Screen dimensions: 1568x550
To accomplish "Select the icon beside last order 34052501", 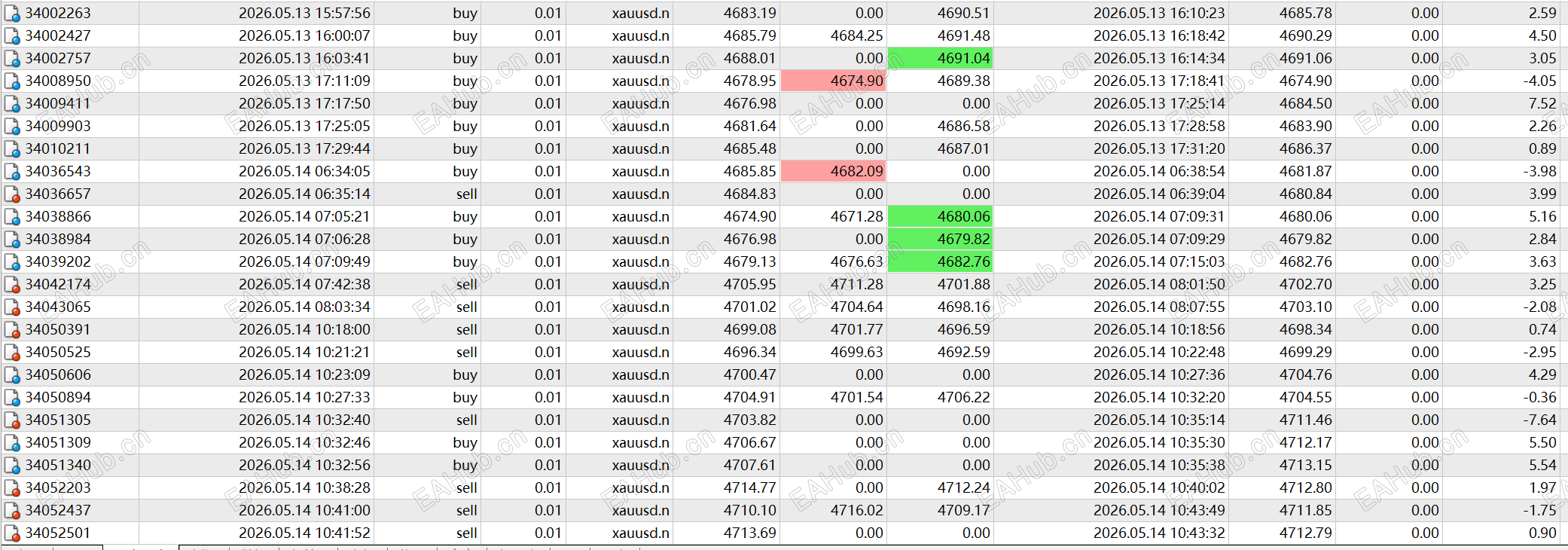I will click(x=12, y=533).
